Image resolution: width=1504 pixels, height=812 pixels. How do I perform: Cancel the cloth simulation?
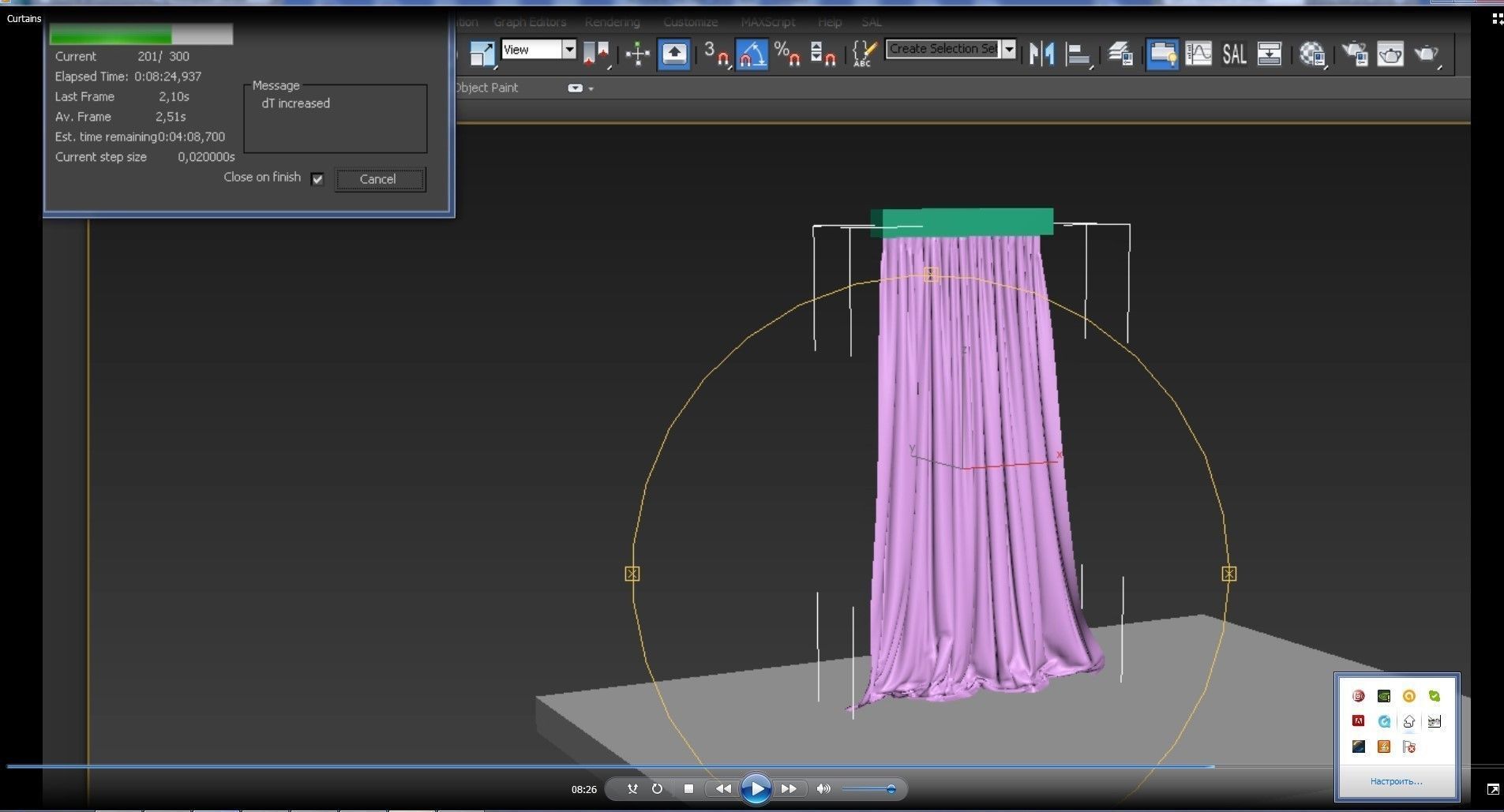[379, 179]
